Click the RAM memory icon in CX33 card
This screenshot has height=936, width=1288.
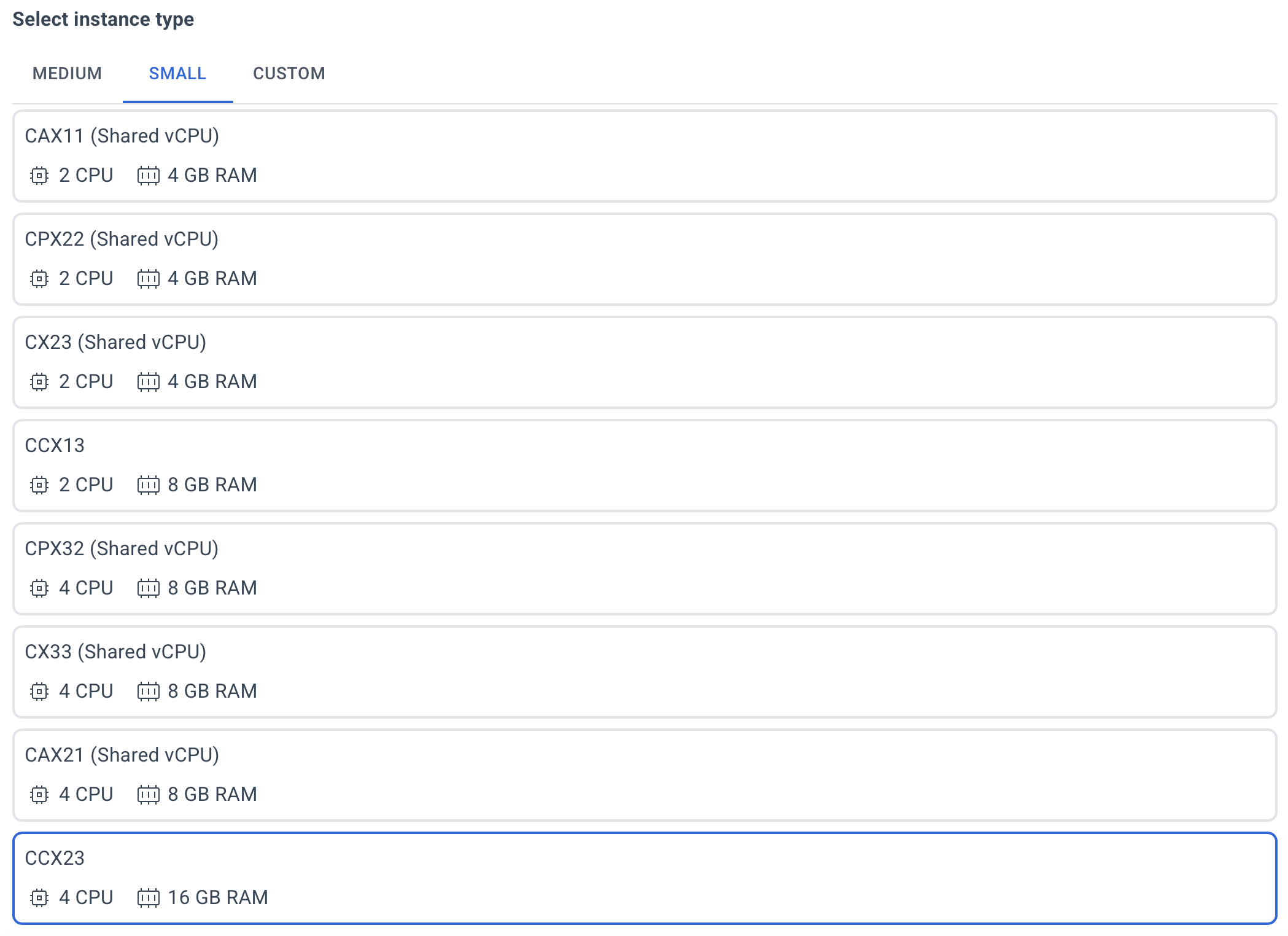(148, 692)
